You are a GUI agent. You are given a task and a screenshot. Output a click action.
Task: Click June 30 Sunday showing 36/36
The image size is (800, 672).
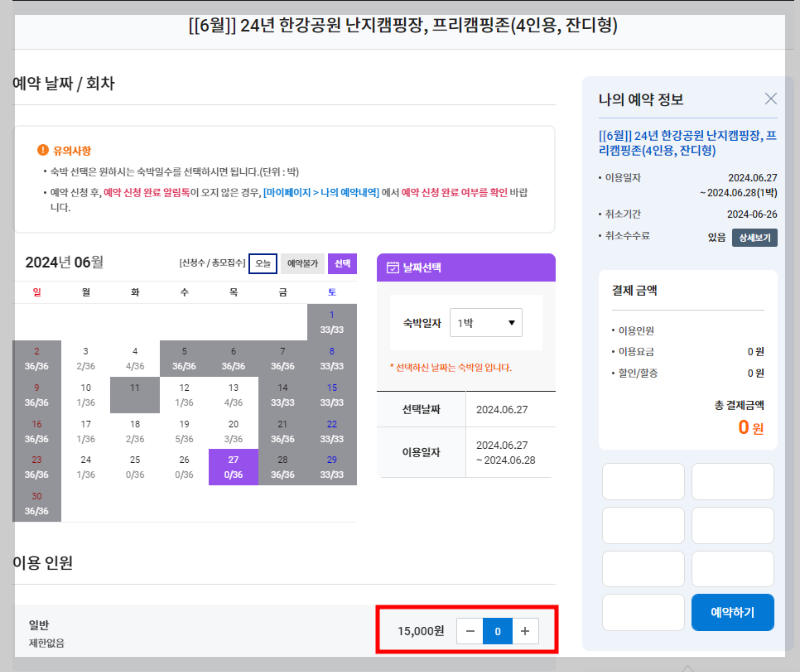pos(37,504)
